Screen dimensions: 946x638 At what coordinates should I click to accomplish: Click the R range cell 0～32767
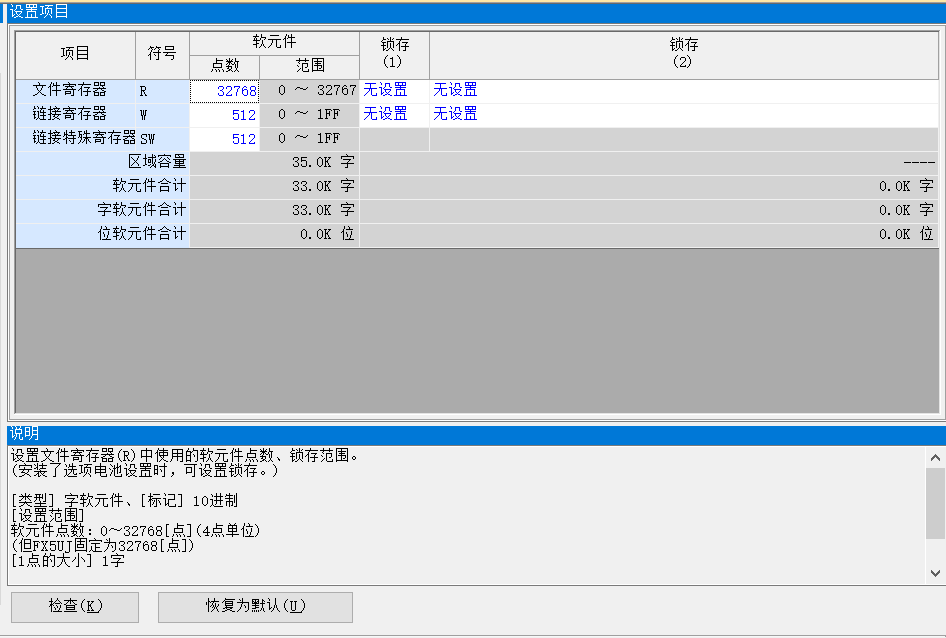coord(310,91)
